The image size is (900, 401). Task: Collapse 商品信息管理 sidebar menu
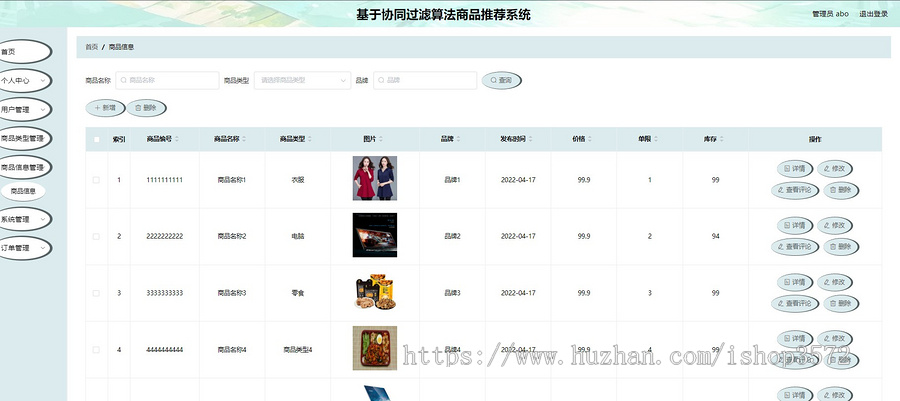click(24, 168)
